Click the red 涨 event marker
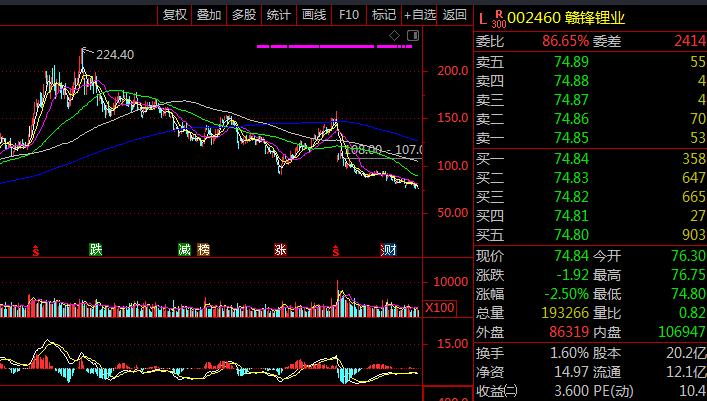Image resolution: width=707 pixels, height=401 pixels. pyautogui.click(x=281, y=249)
